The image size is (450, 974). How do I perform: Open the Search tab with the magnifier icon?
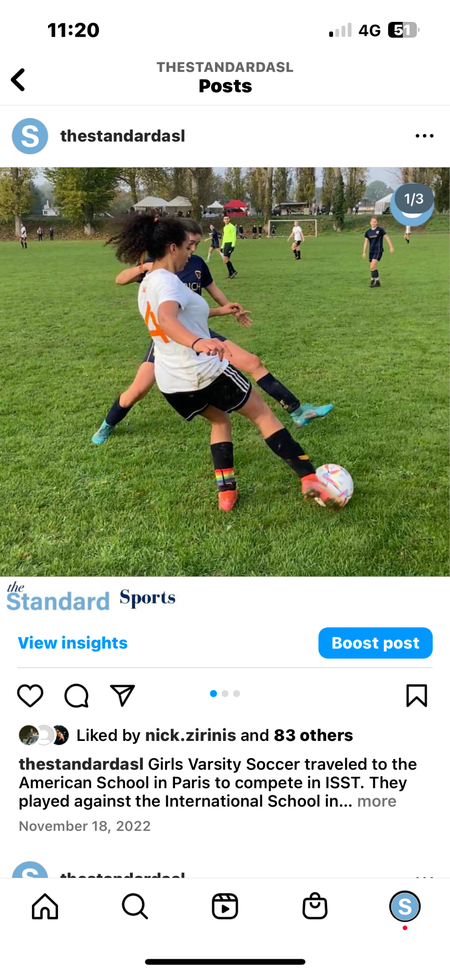[135, 906]
